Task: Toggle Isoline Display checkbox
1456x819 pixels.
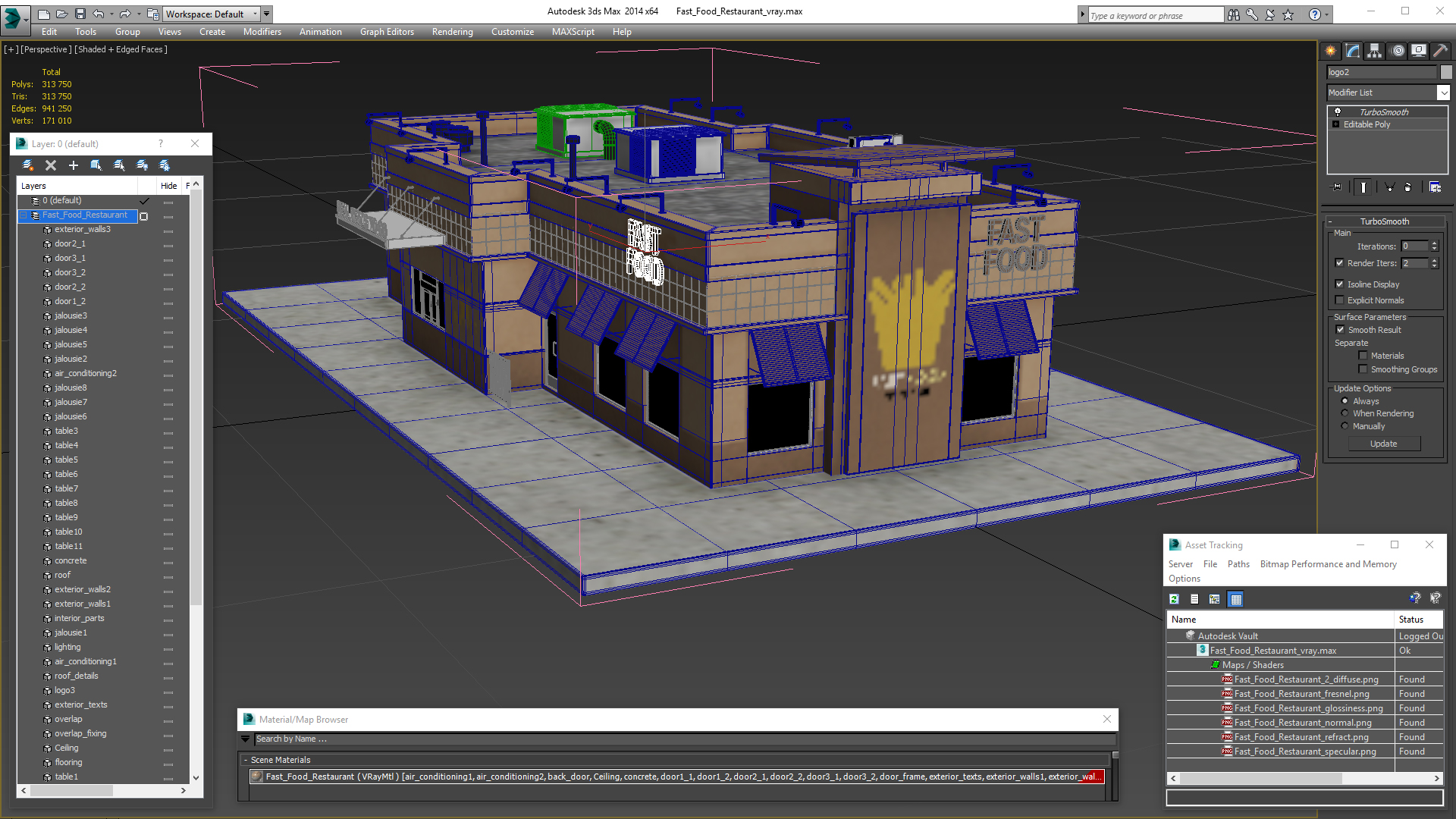Action: click(1339, 284)
